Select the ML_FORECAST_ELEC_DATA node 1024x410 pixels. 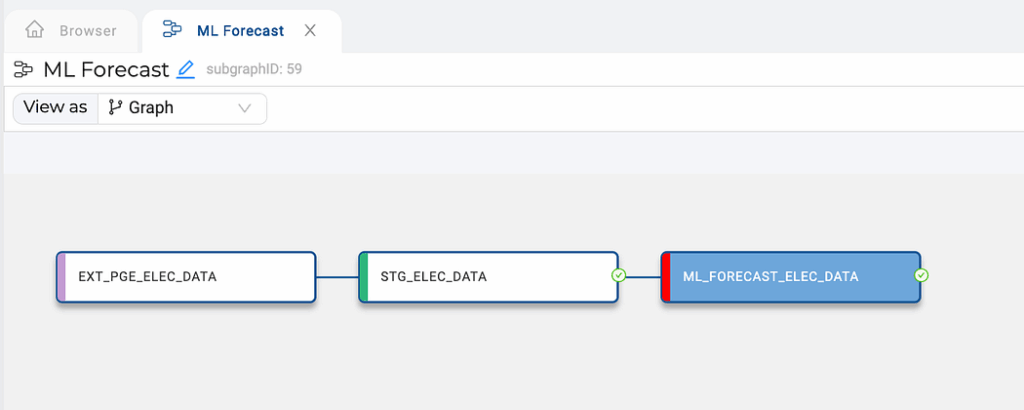tap(791, 277)
